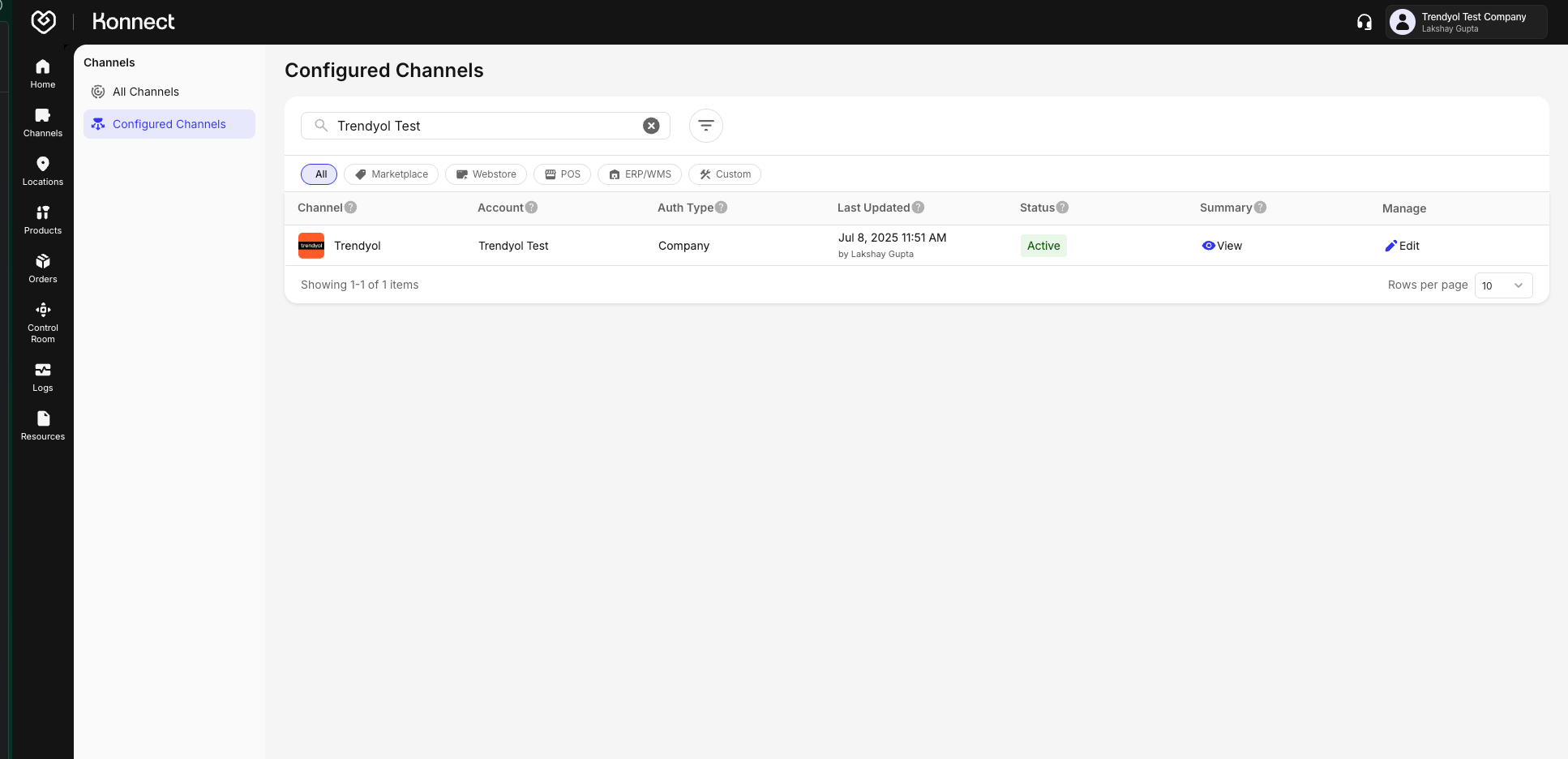Edit the Trendyol channel configuration

click(x=1402, y=246)
